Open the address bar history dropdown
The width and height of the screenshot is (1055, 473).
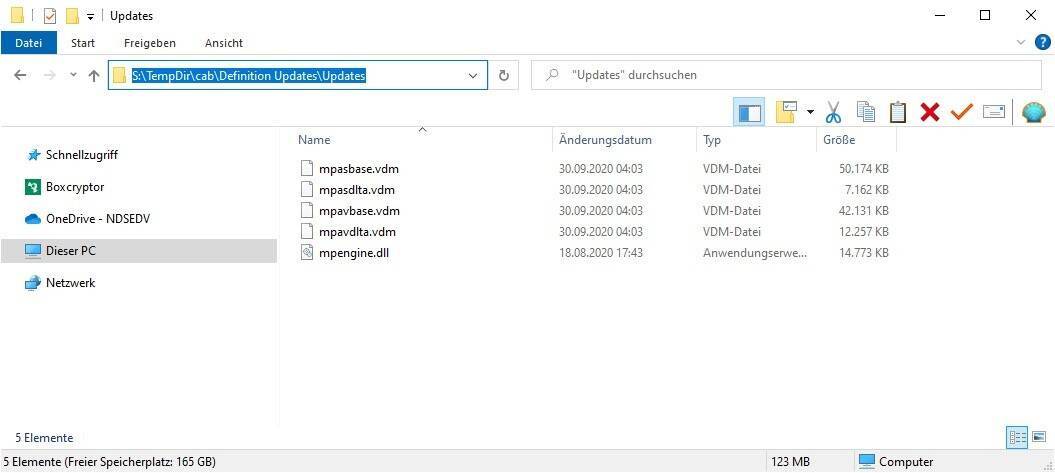click(x=473, y=75)
